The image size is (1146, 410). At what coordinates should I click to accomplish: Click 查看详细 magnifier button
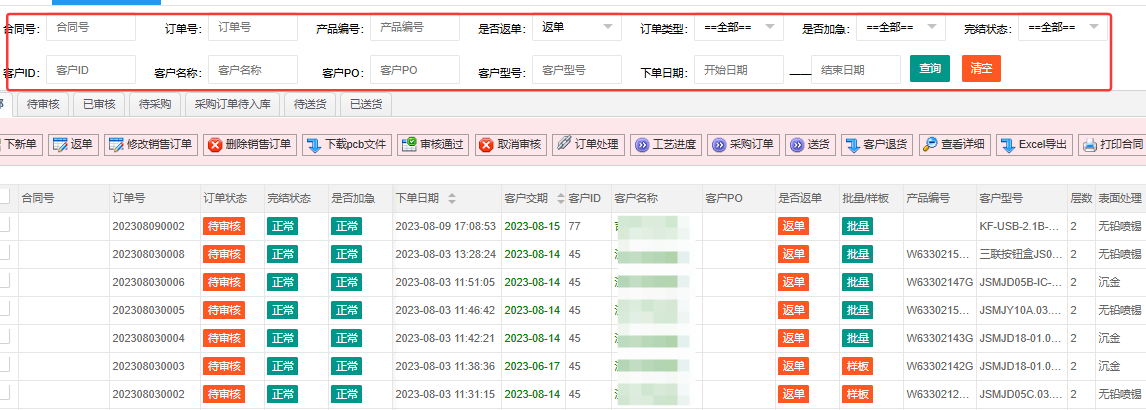point(955,145)
